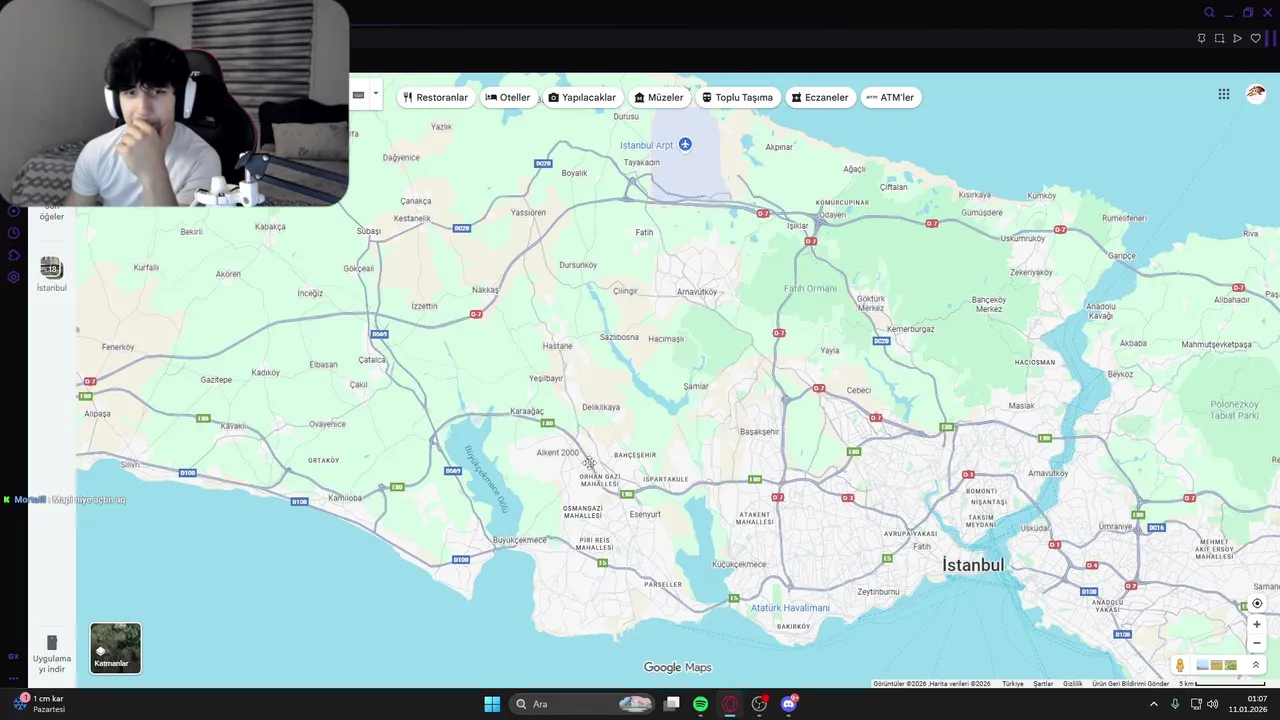The image size is (1280, 720).
Task: Filter map by Toplu Taşıma
Action: click(738, 97)
